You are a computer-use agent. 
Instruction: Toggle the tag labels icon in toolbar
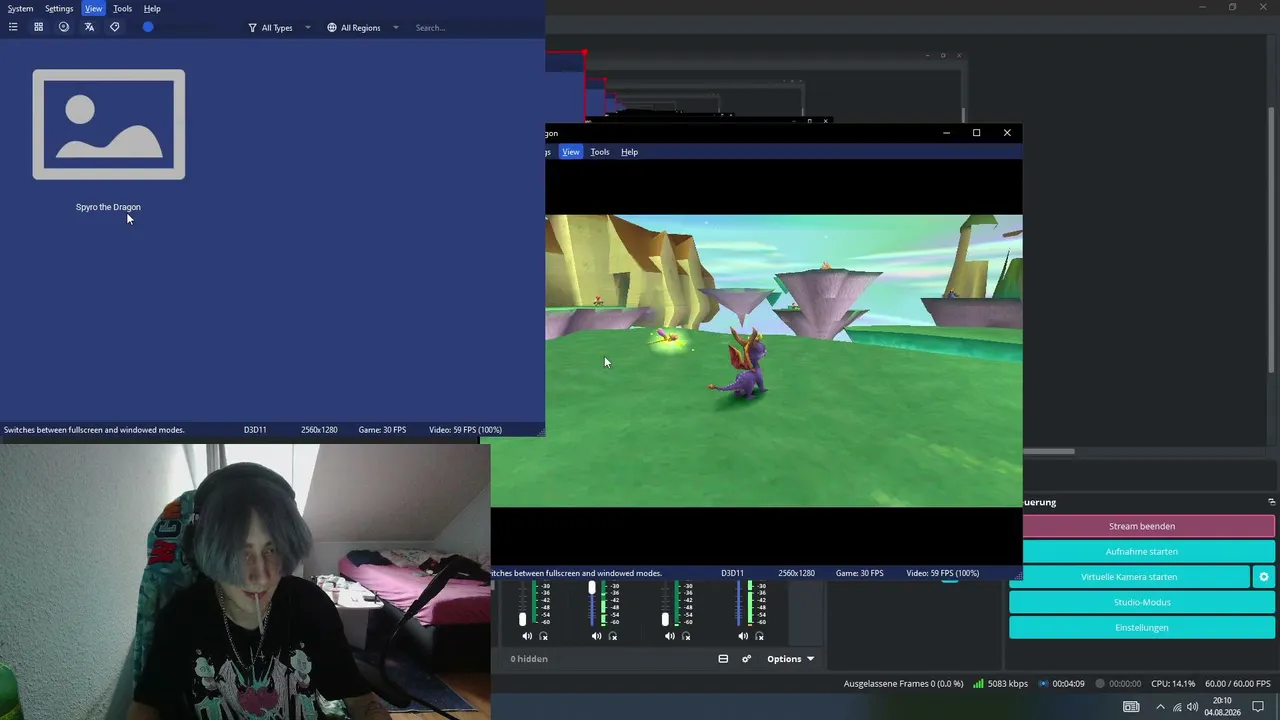(x=115, y=27)
